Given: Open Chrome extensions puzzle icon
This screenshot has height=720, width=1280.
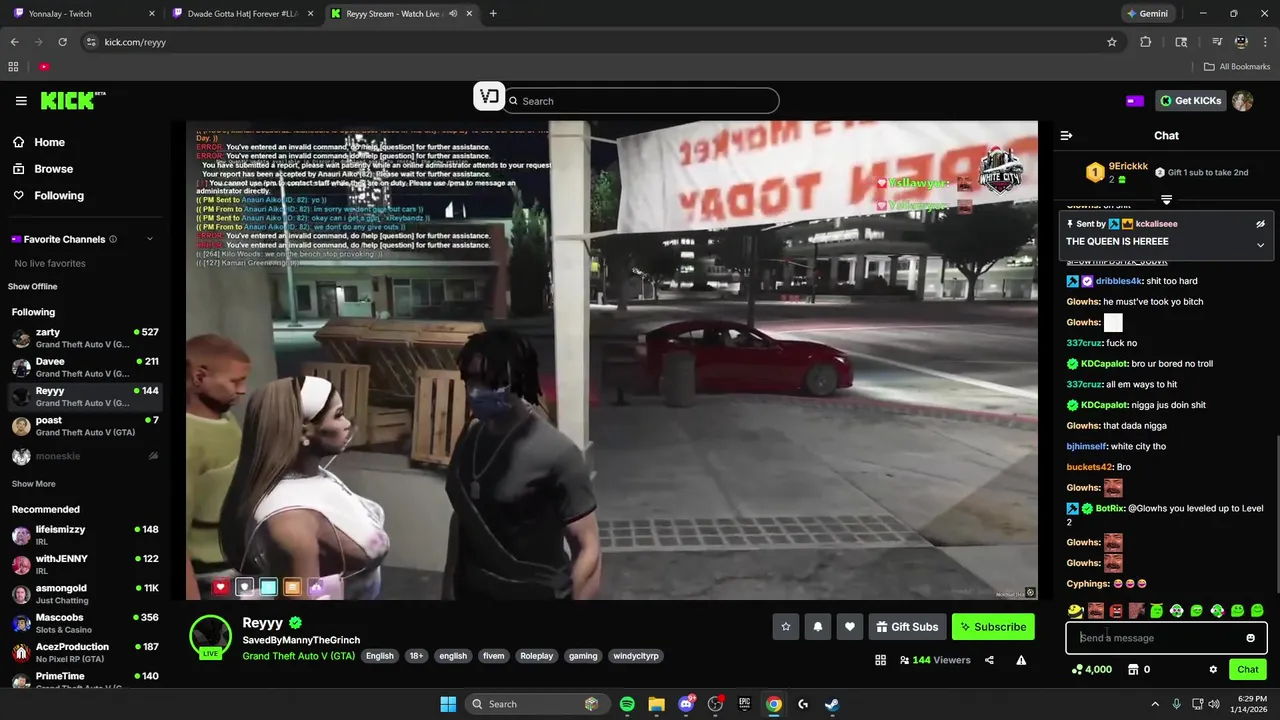Looking at the screenshot, I should [1146, 42].
